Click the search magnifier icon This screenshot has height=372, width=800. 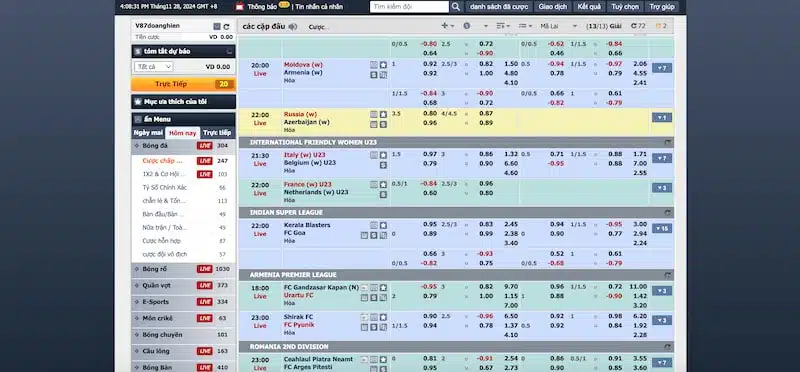point(456,7)
